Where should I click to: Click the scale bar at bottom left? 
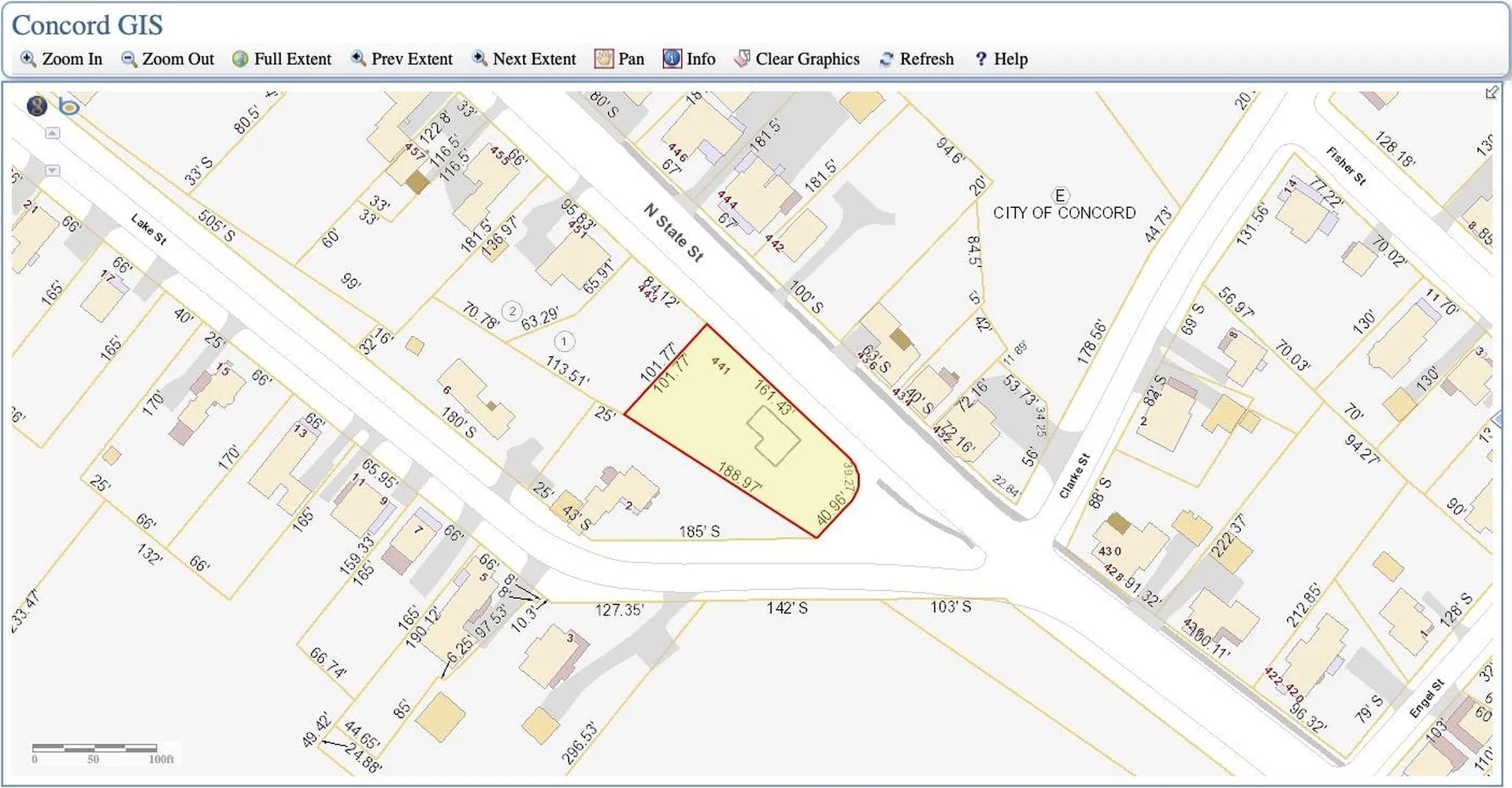click(94, 747)
